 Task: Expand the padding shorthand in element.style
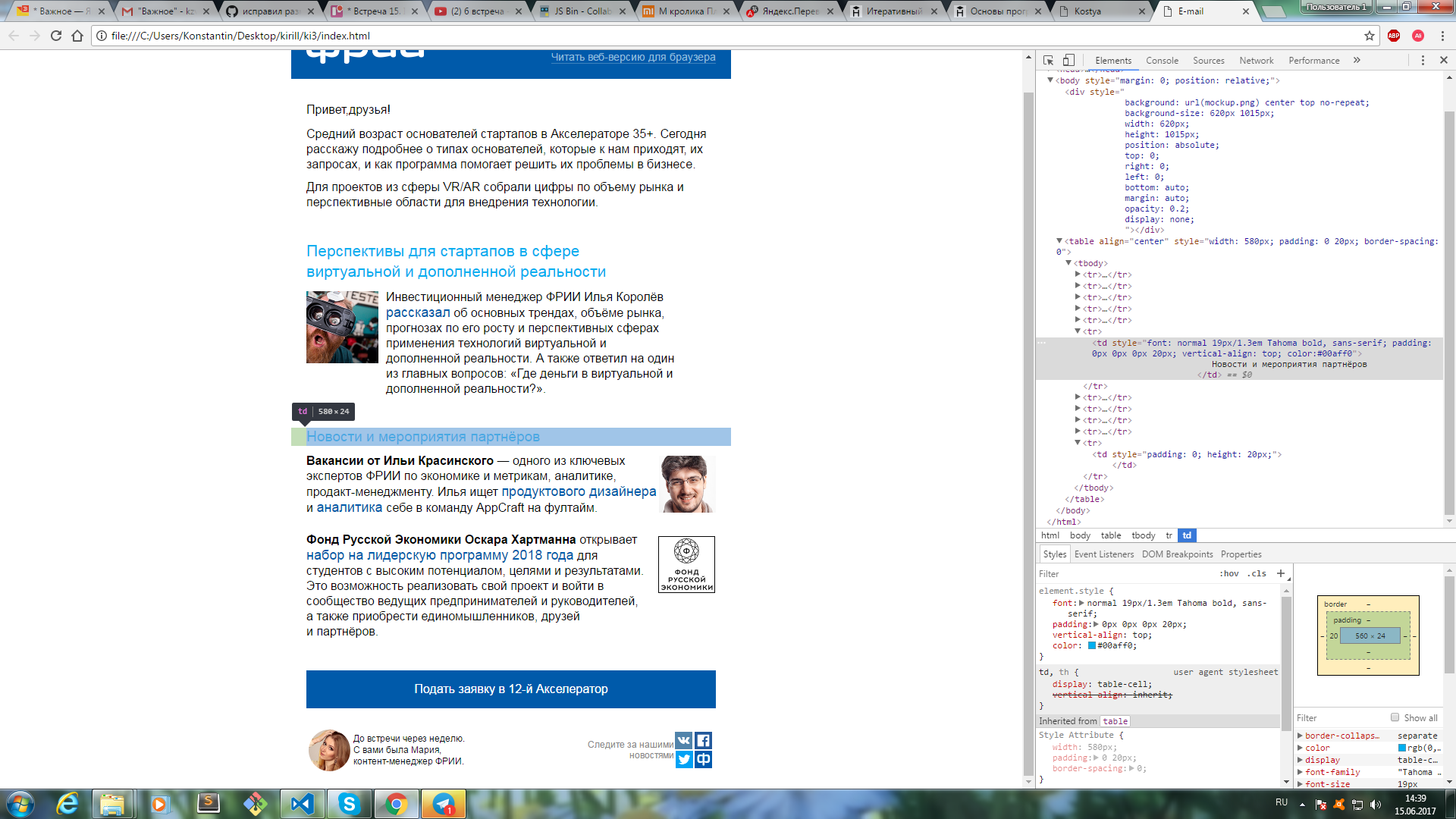click(x=1096, y=624)
